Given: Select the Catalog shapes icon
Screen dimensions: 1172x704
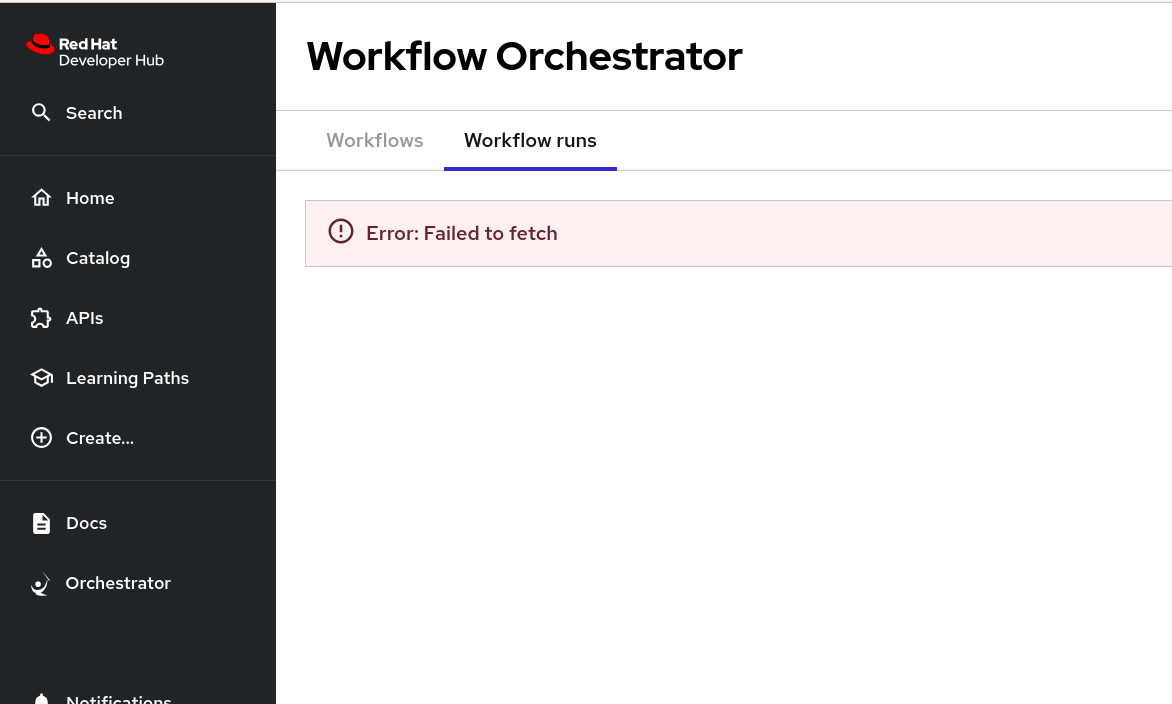Looking at the screenshot, I should coord(41,258).
